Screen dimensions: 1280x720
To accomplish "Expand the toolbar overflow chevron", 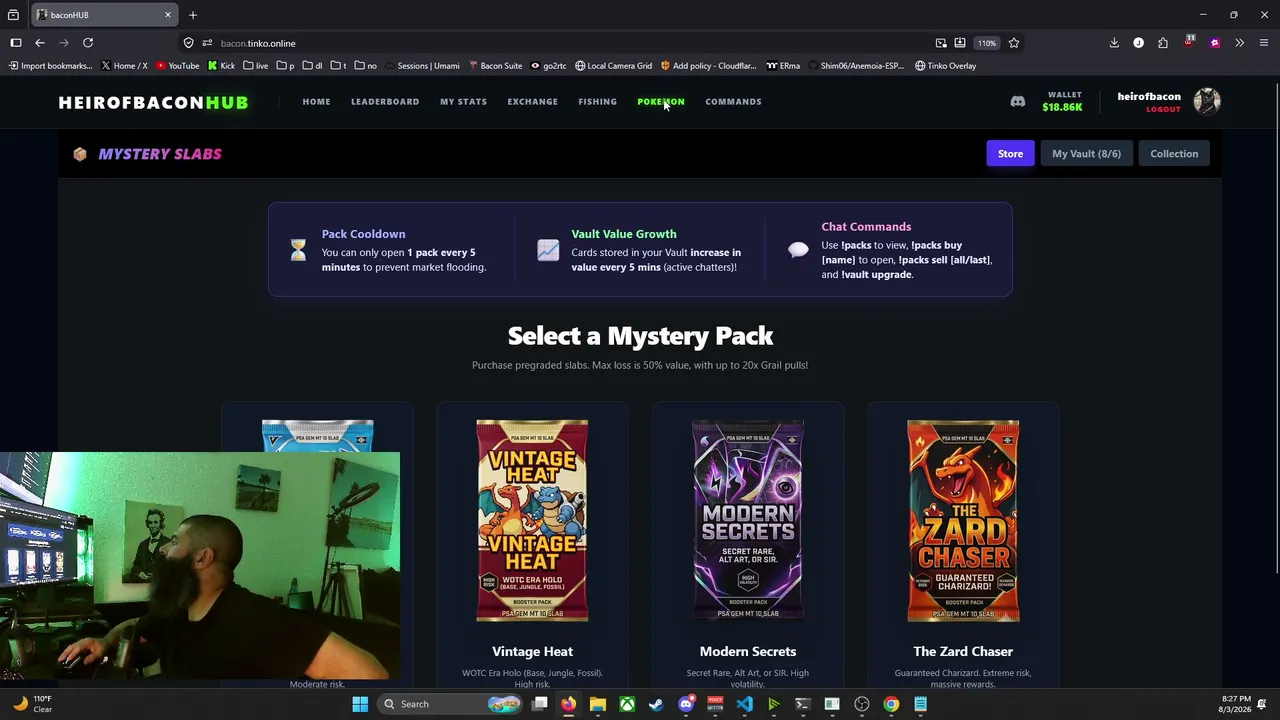I will pos(1239,43).
